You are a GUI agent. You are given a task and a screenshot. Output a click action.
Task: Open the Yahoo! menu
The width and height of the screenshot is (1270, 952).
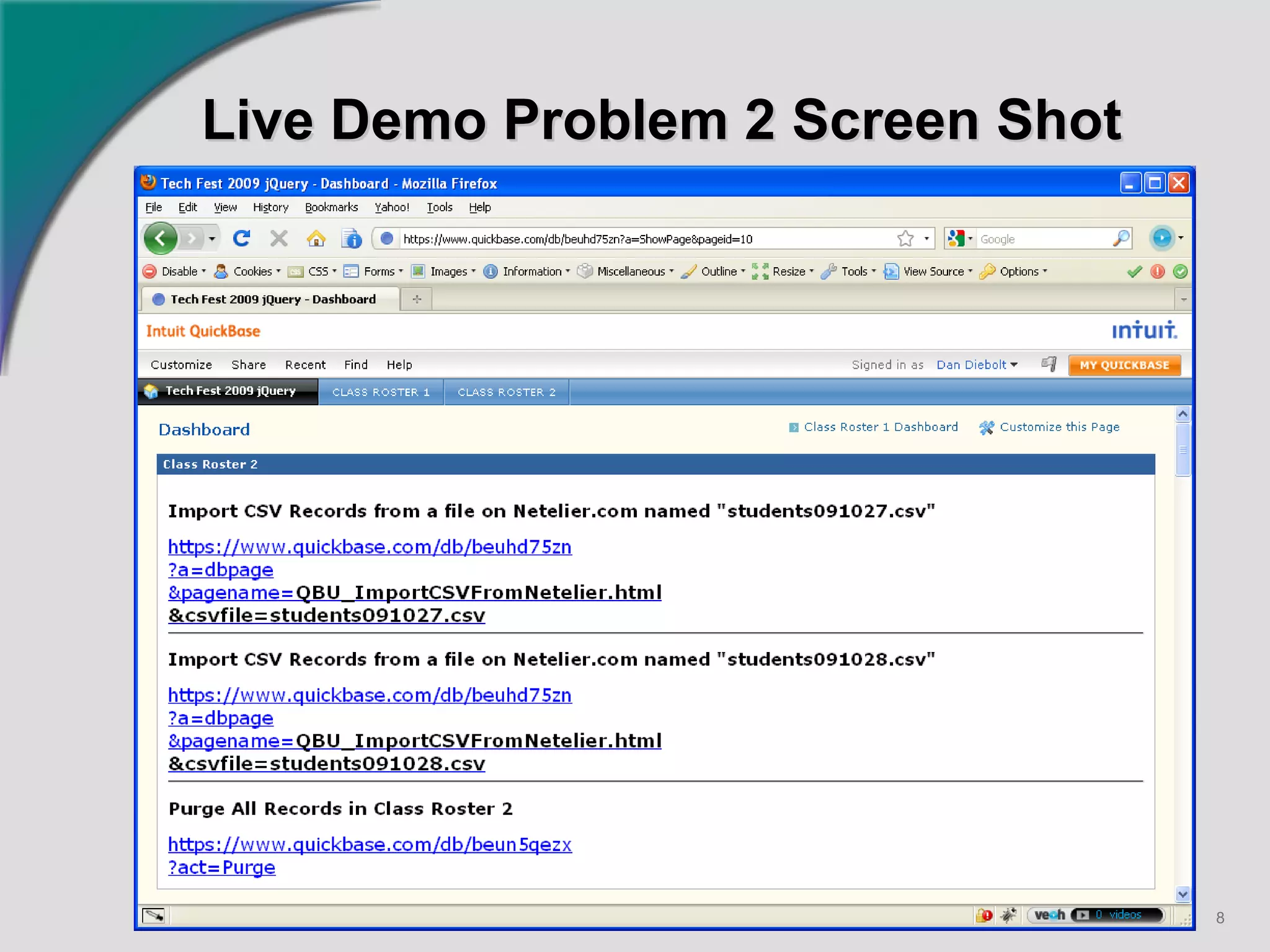(391, 207)
